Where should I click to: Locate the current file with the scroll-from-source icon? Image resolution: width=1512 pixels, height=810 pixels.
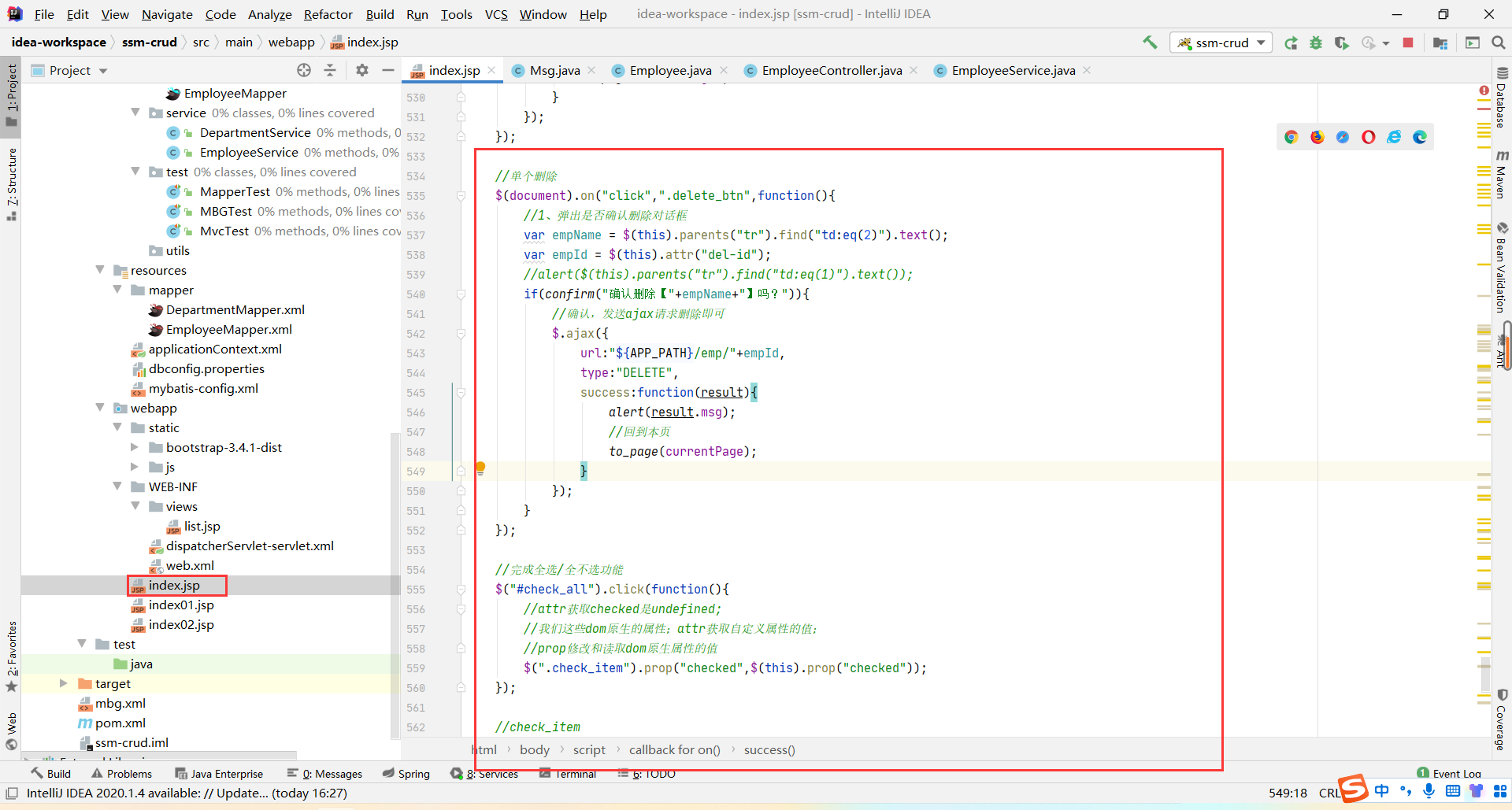coord(304,70)
